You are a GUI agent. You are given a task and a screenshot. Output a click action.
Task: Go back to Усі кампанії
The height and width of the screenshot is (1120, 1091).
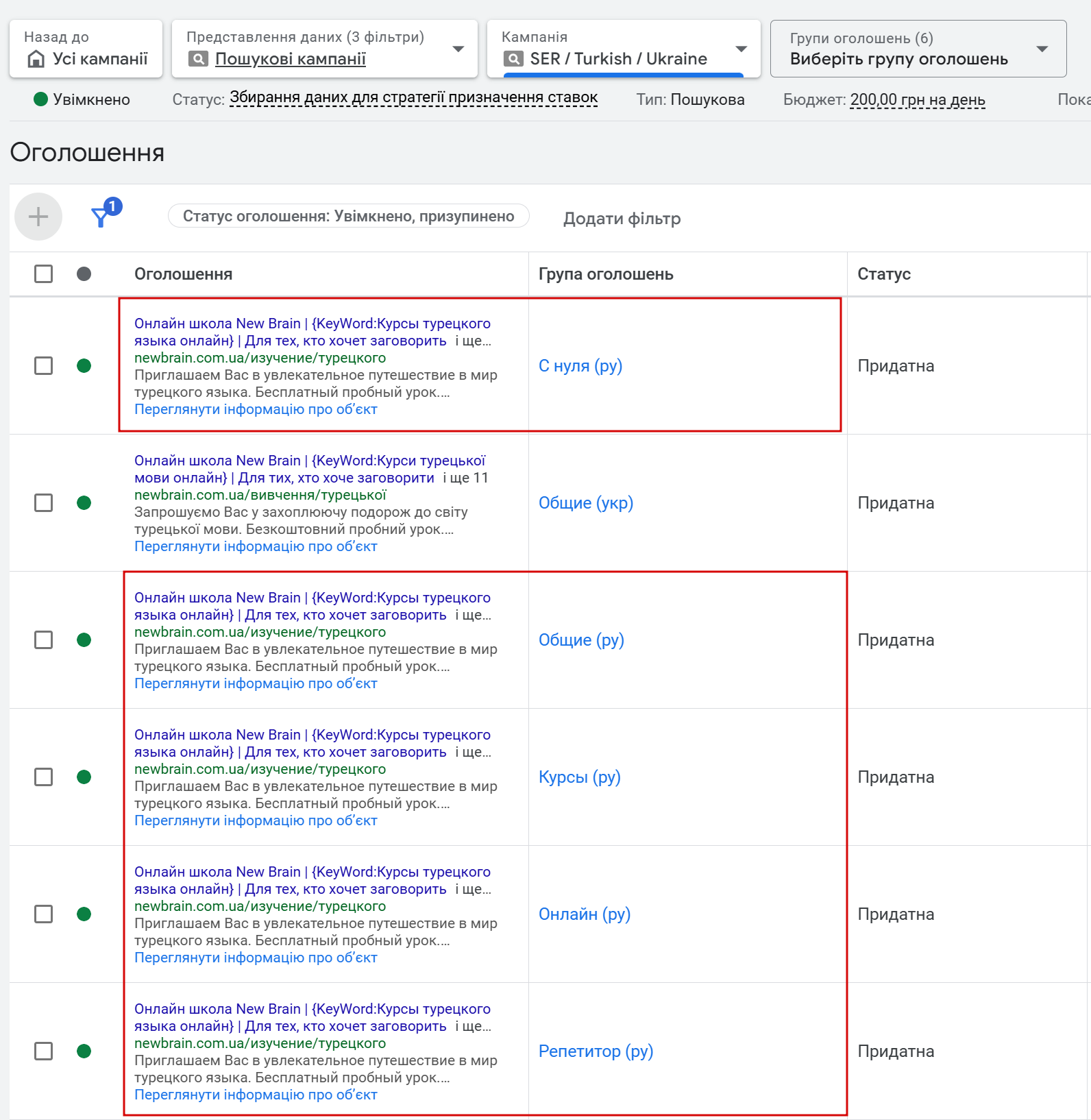86,49
